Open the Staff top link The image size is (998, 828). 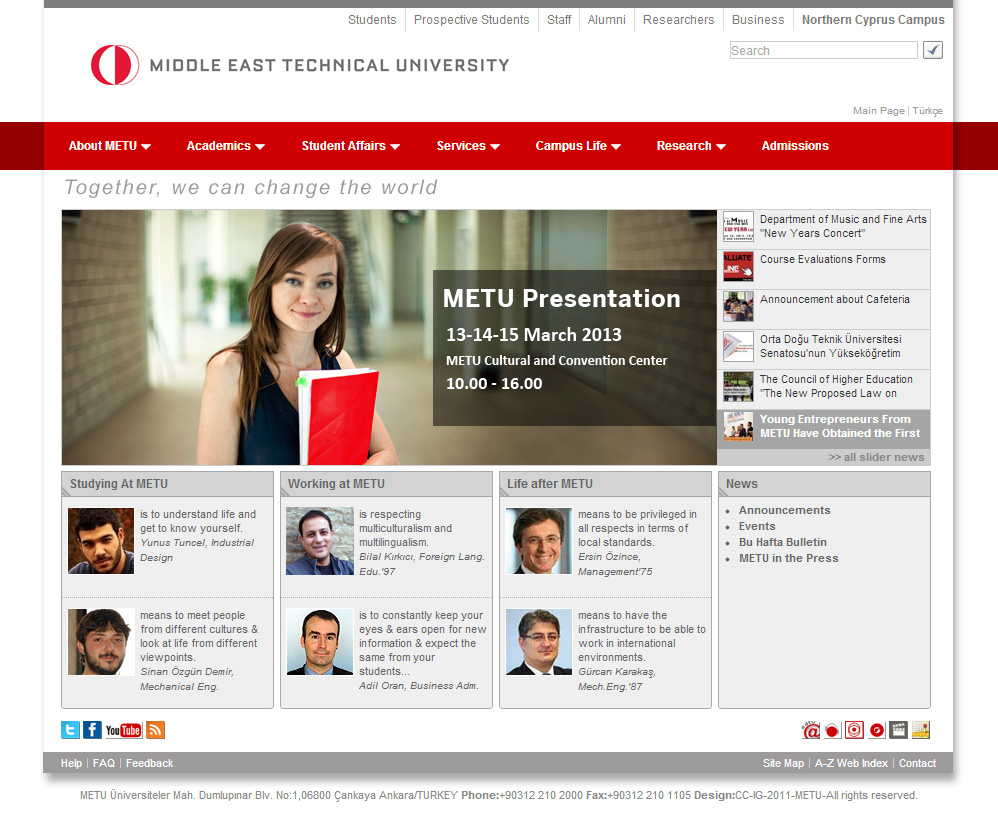[x=559, y=20]
